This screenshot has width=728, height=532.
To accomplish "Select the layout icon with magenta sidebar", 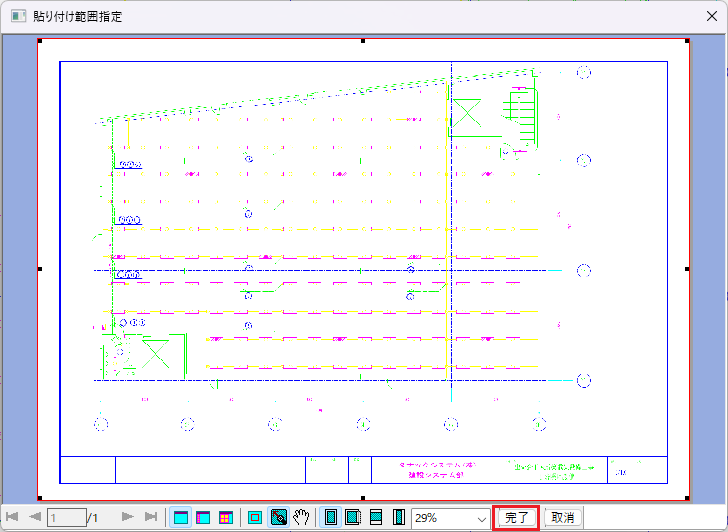I will (x=203, y=517).
